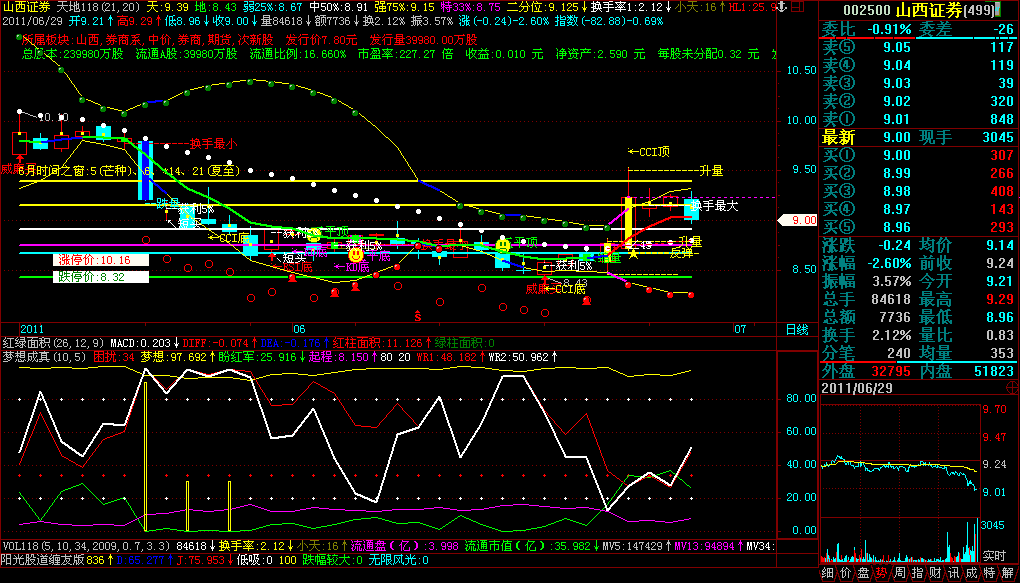This screenshot has height=583, width=1020.
Task: Click the VOL118 indicator title
Action: point(87,545)
